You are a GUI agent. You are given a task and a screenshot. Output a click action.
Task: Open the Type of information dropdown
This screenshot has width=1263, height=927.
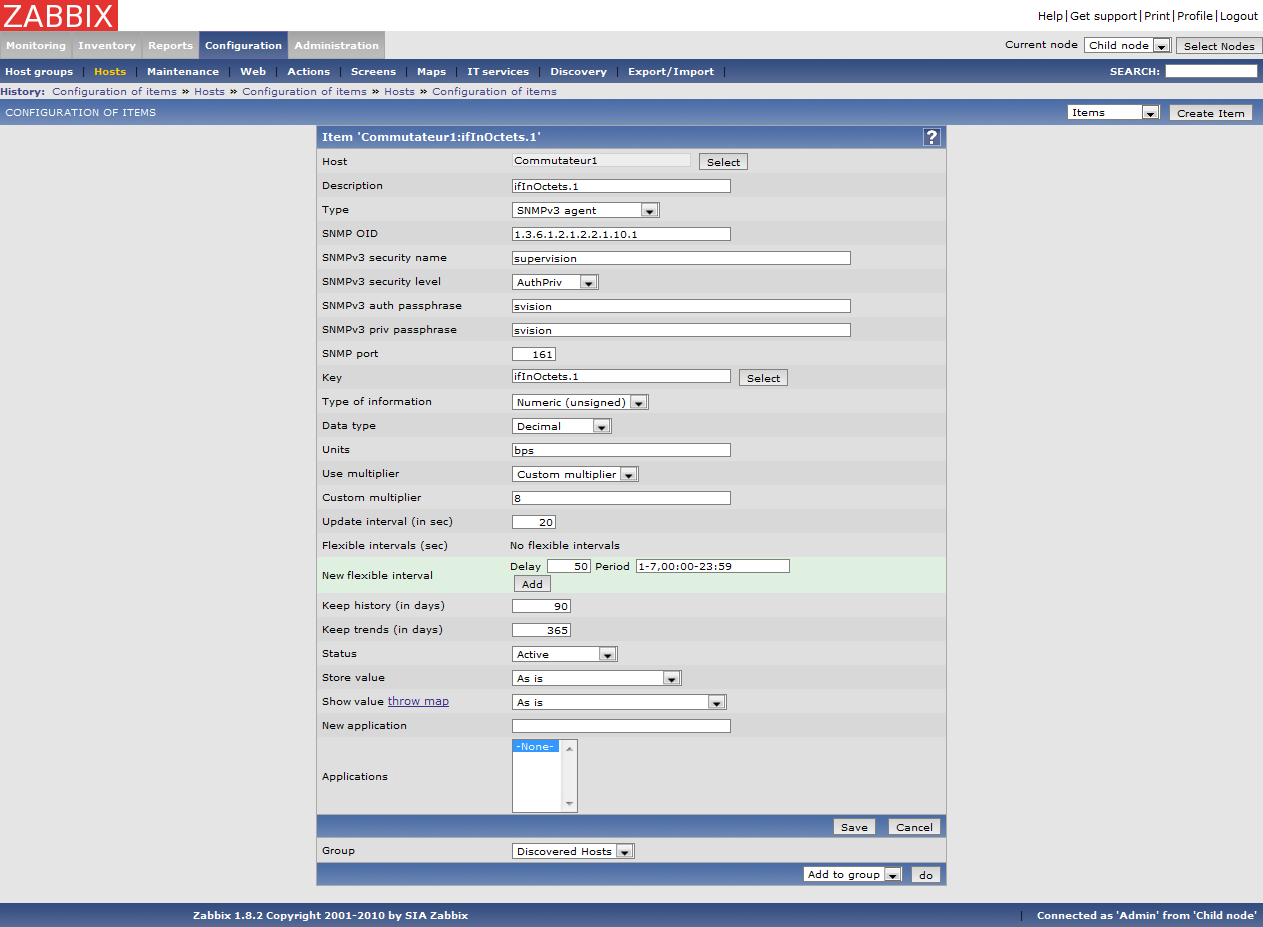point(580,402)
